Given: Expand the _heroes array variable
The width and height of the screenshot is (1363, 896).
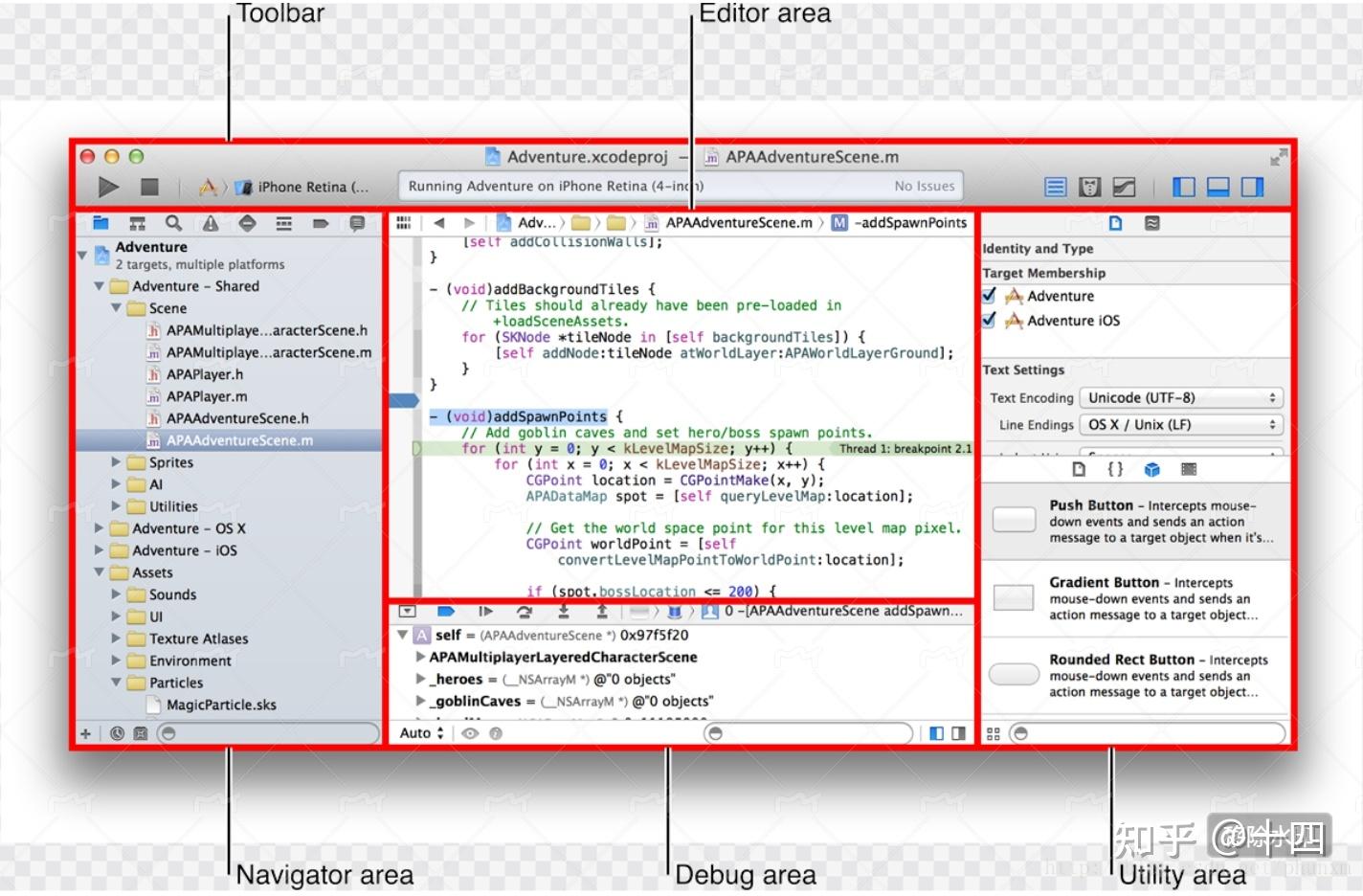Looking at the screenshot, I should [419, 679].
